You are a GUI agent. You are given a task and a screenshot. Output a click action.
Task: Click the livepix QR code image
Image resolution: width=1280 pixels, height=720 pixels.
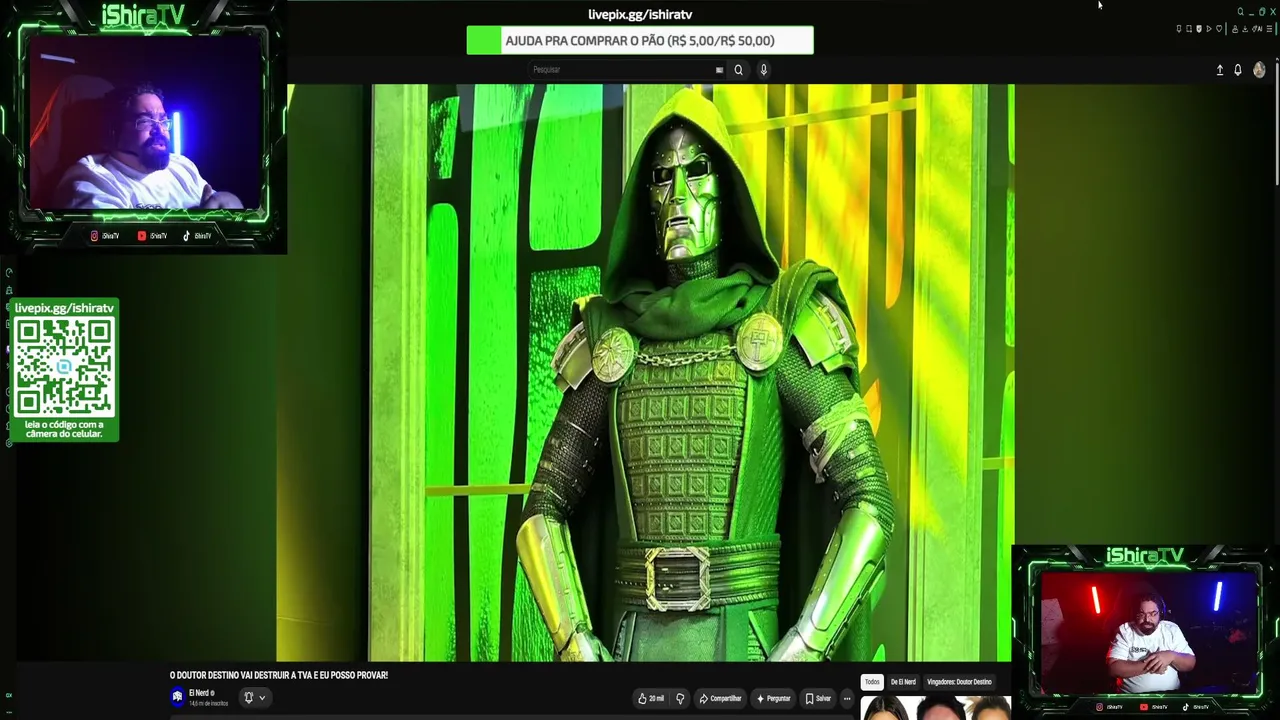(64, 367)
